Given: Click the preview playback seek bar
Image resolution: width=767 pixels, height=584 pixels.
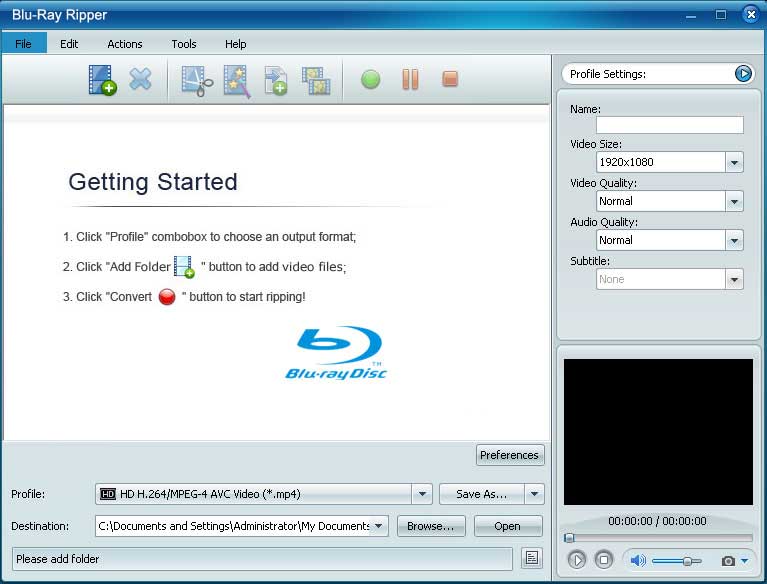Looking at the screenshot, I should coord(658,538).
